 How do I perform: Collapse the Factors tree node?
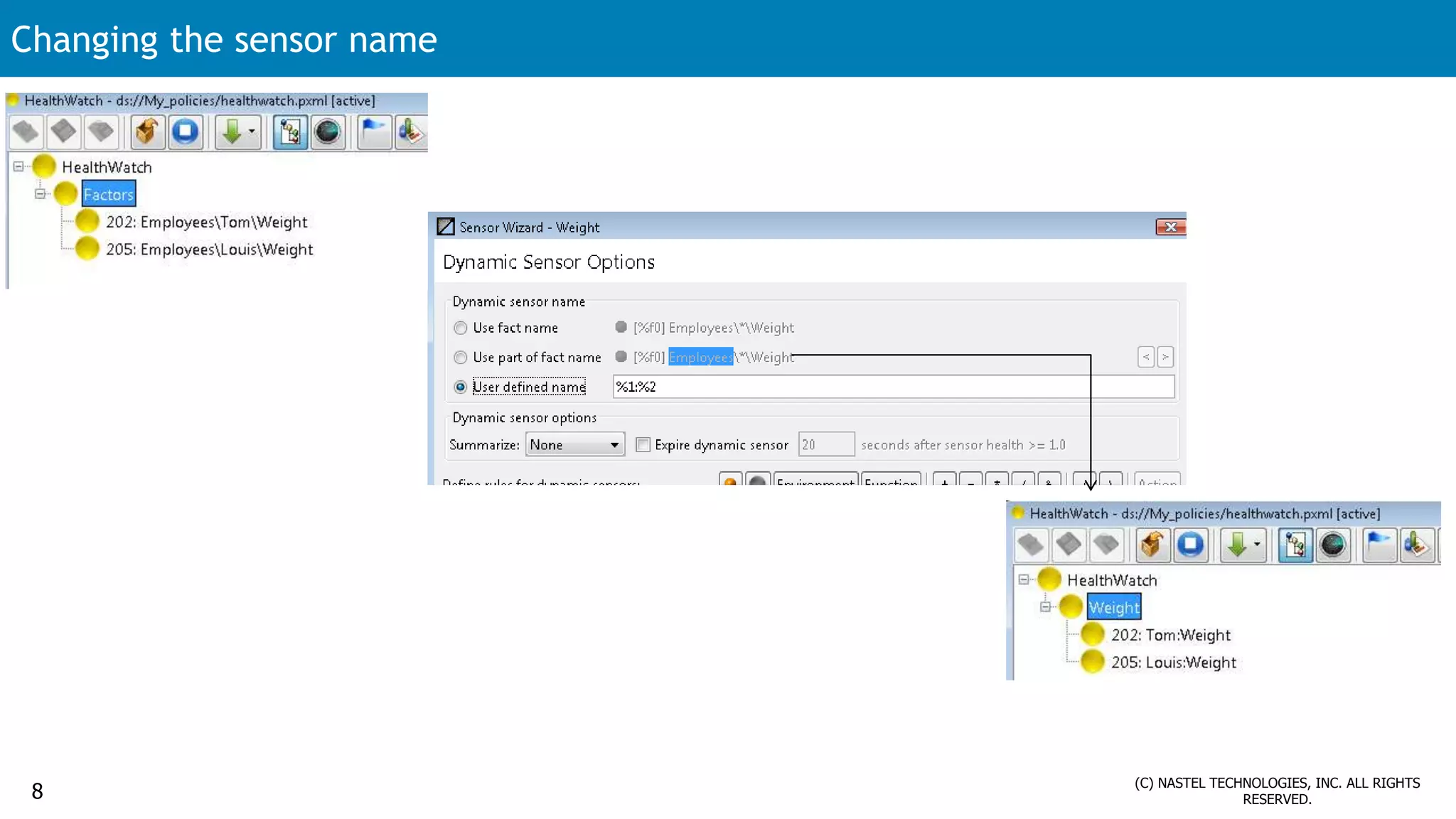tap(41, 193)
